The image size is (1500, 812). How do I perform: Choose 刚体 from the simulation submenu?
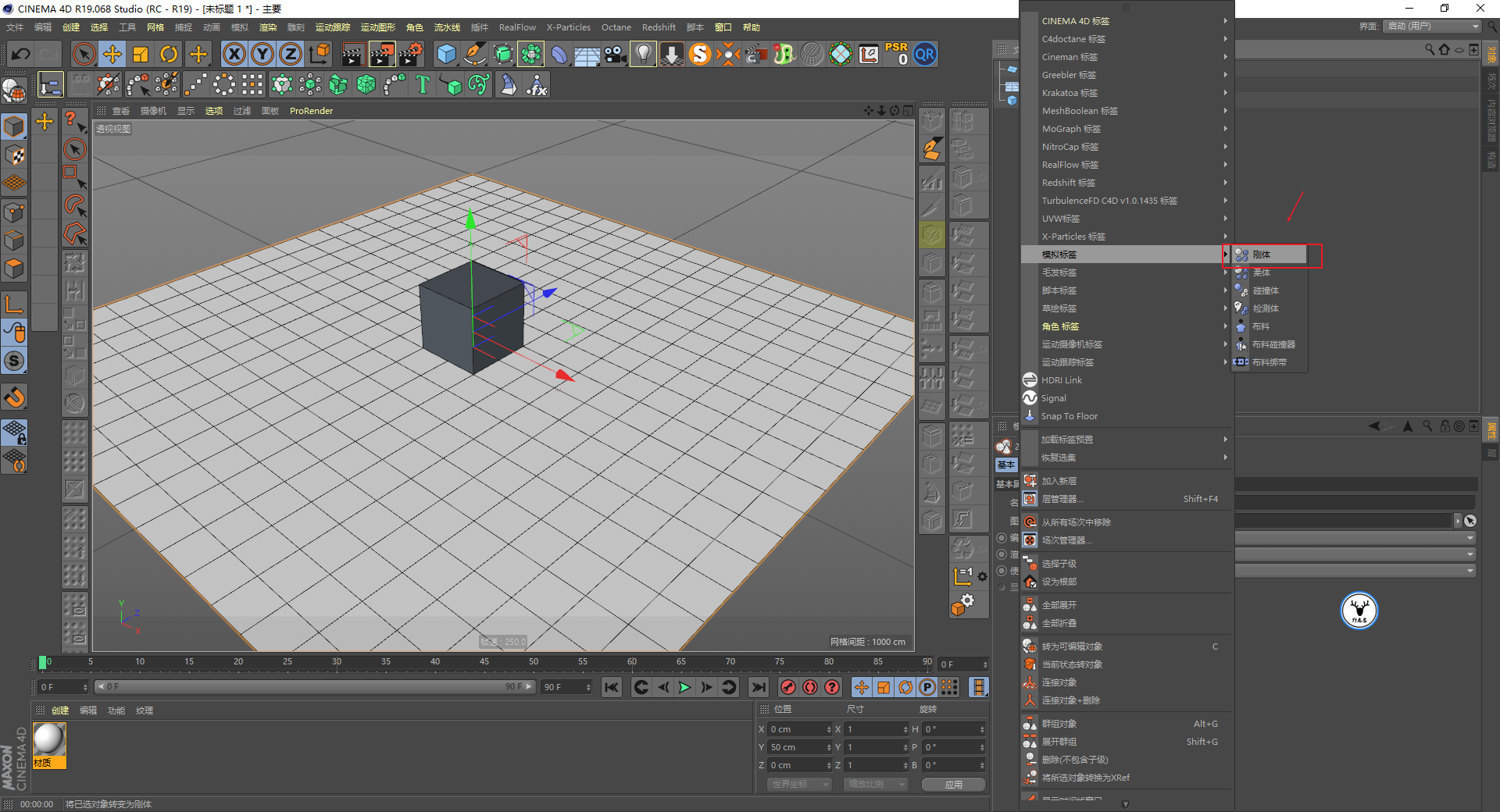(1270, 255)
